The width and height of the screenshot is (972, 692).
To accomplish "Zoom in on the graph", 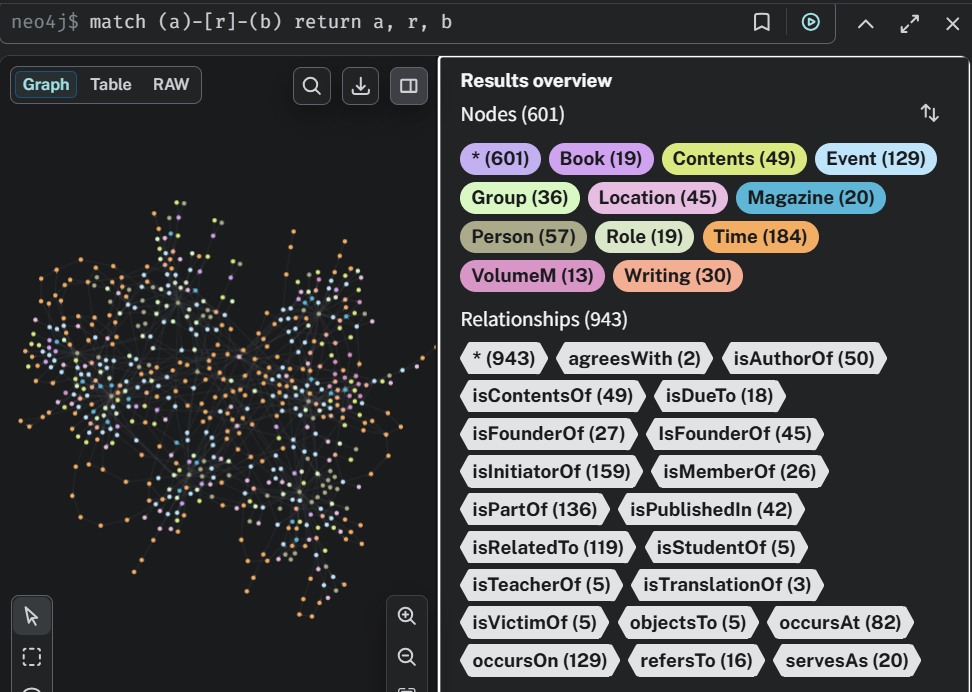I will pyautogui.click(x=407, y=616).
